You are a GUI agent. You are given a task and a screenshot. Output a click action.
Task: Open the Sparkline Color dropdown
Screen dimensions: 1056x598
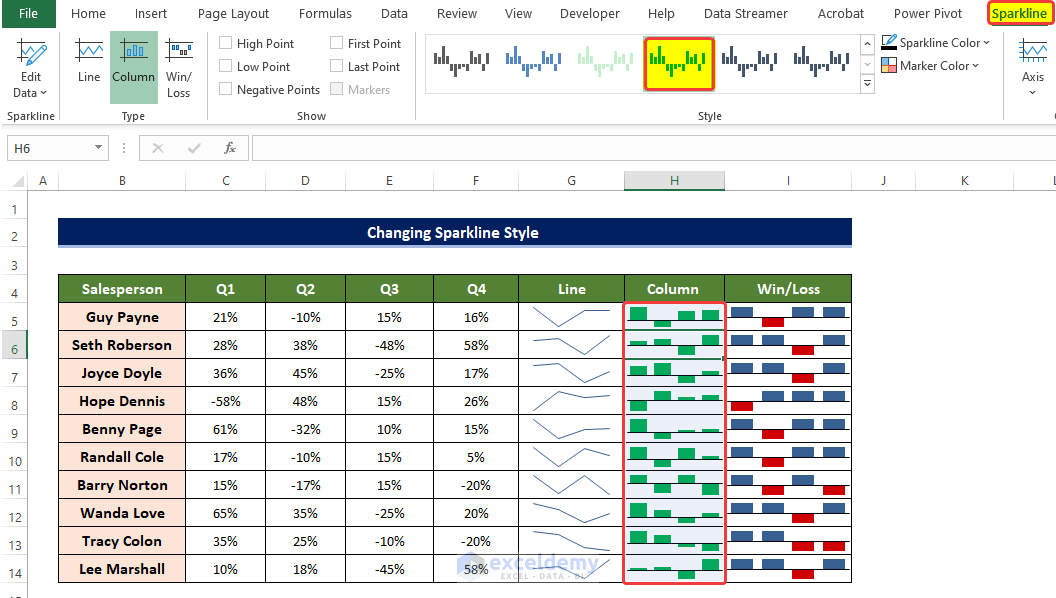(x=987, y=42)
